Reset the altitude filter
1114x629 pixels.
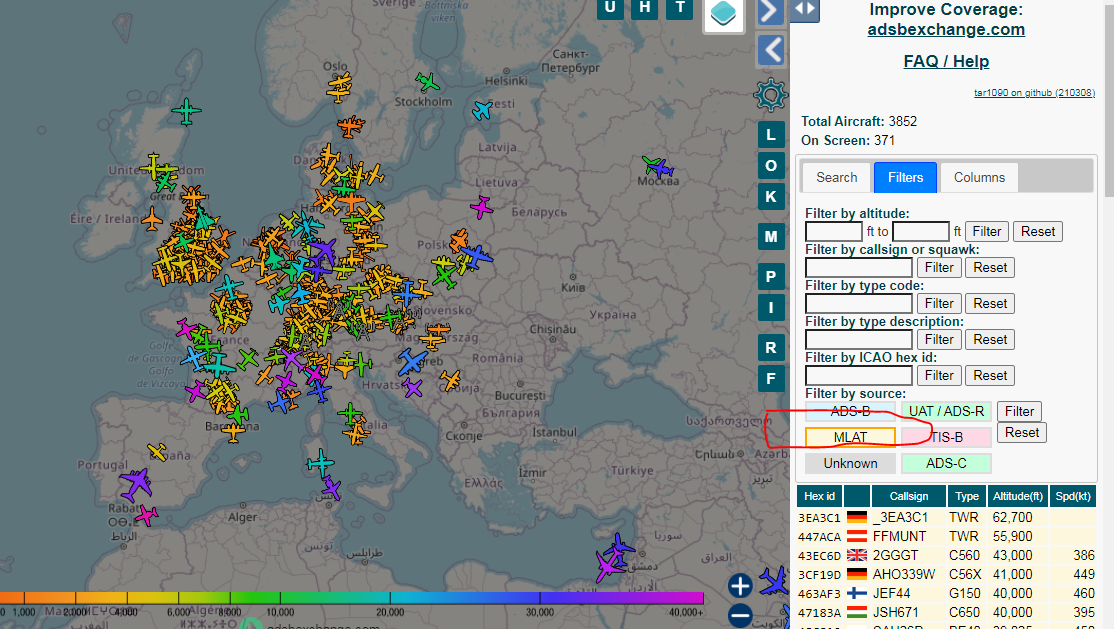point(1037,232)
